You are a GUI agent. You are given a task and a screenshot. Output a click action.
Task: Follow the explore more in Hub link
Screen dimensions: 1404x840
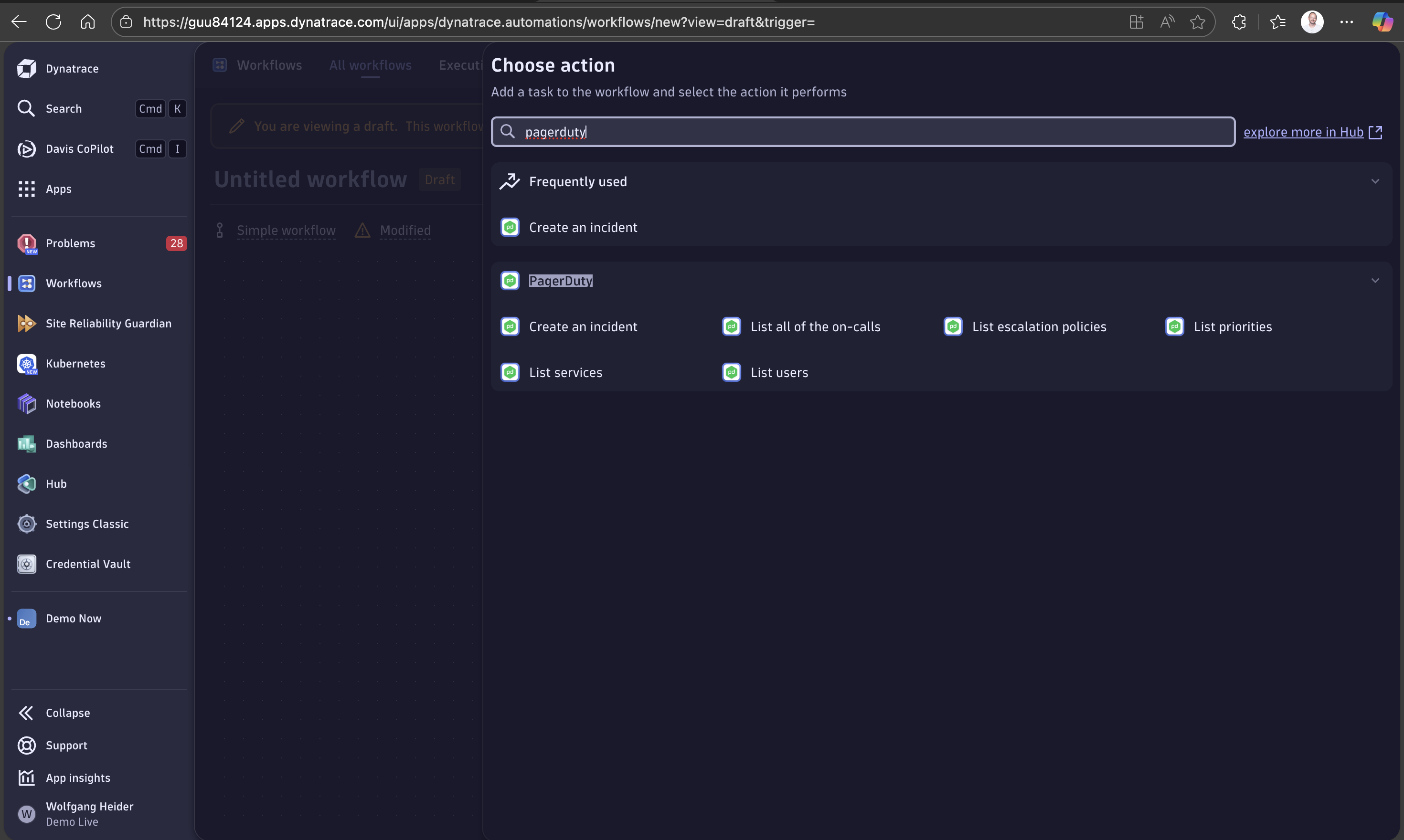pos(1304,131)
